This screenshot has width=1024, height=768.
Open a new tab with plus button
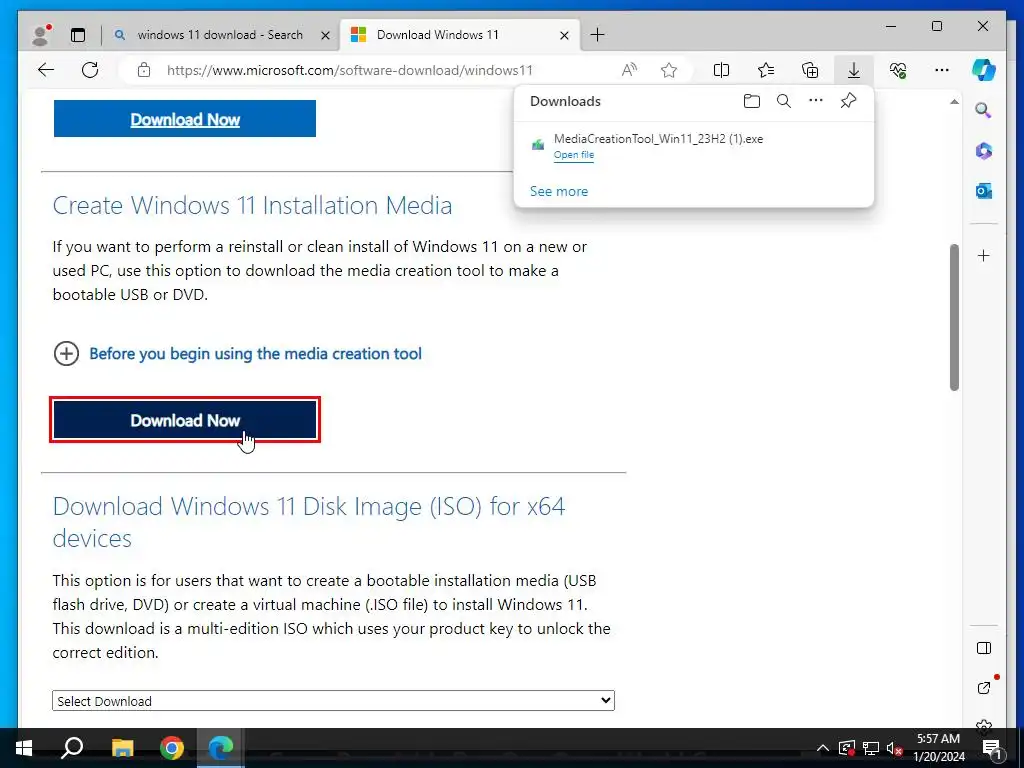[597, 35]
